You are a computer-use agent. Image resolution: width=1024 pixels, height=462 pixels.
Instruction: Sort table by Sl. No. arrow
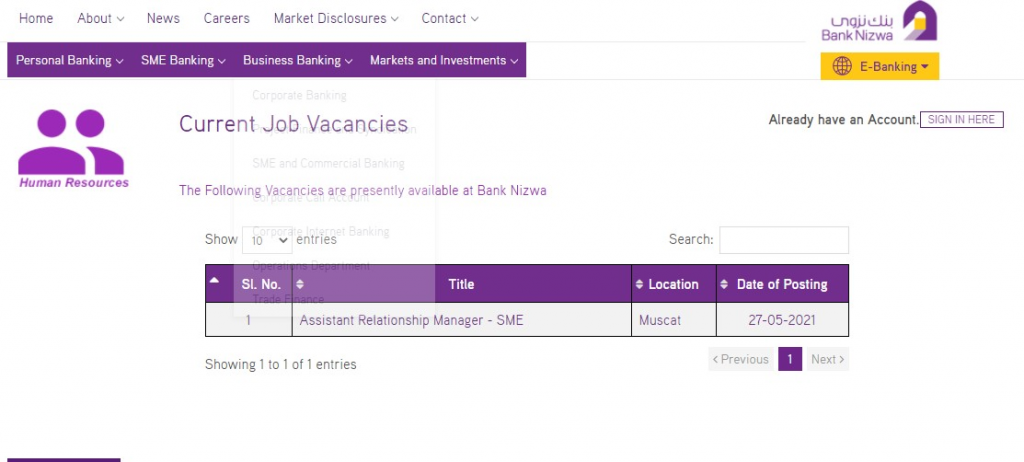pos(214,282)
